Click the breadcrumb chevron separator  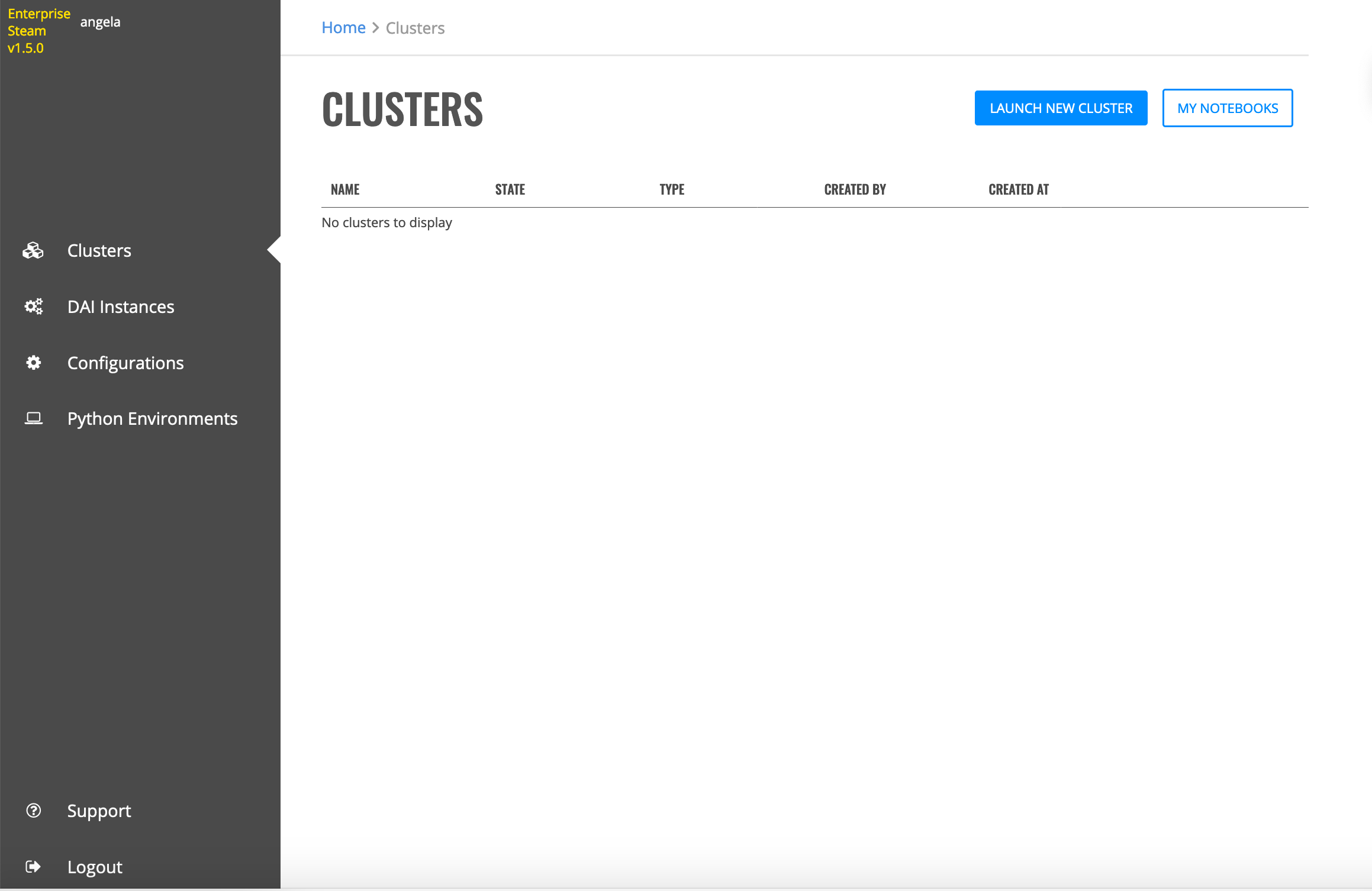pyautogui.click(x=375, y=28)
